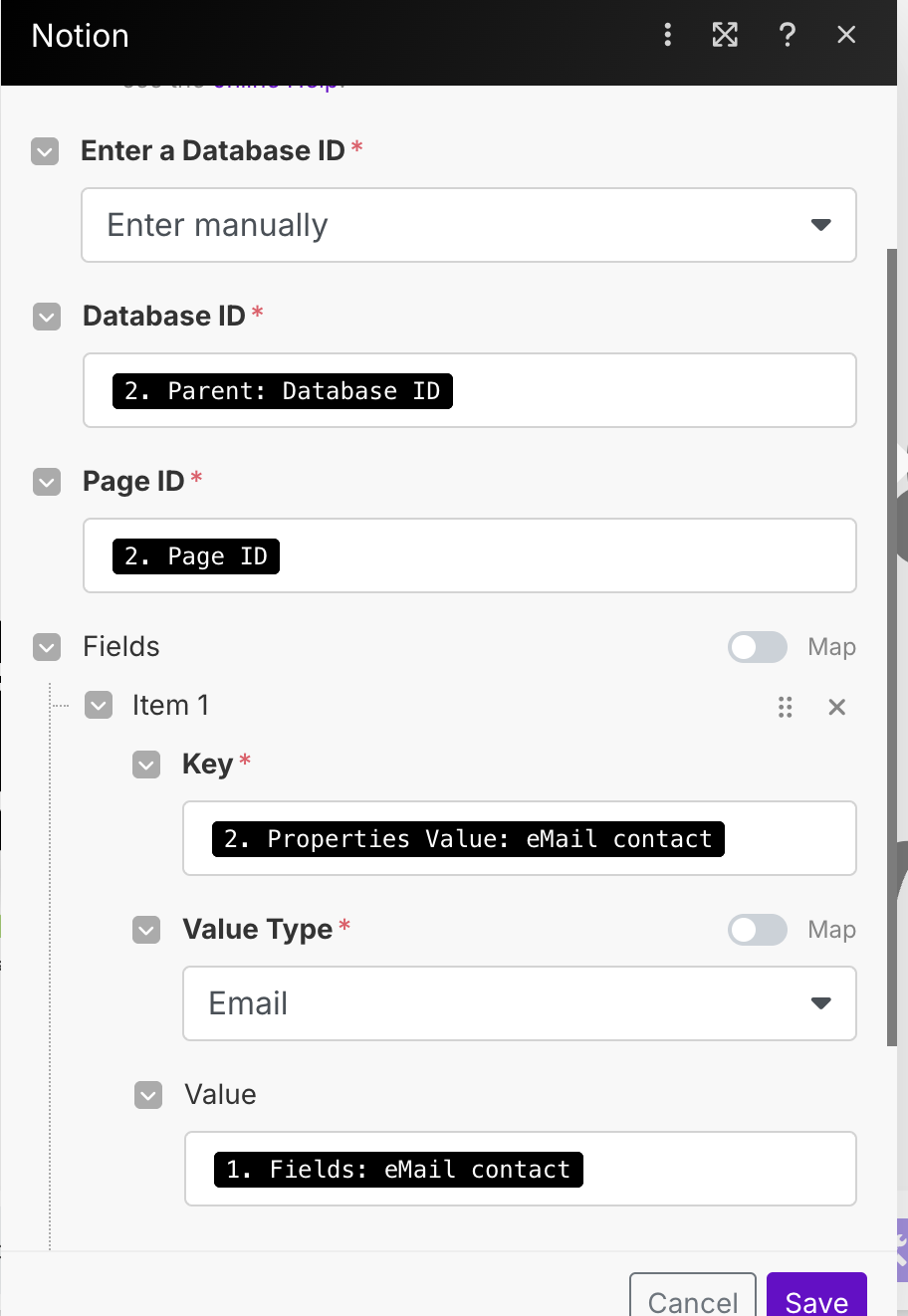Image resolution: width=908 pixels, height=1316 pixels.
Task: Open the Enter manually dropdown
Action: pyautogui.click(x=468, y=225)
